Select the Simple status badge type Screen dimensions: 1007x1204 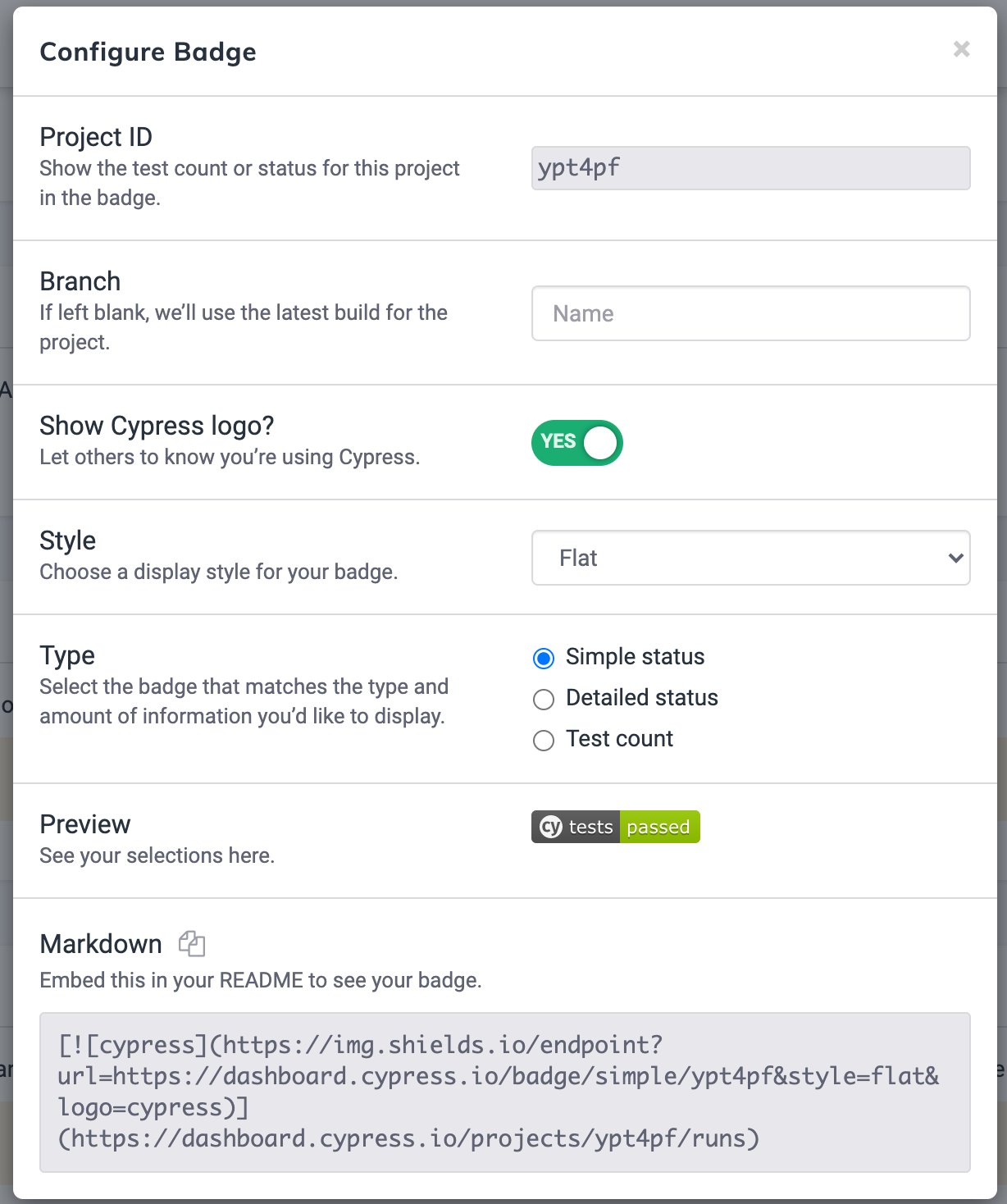coord(543,658)
